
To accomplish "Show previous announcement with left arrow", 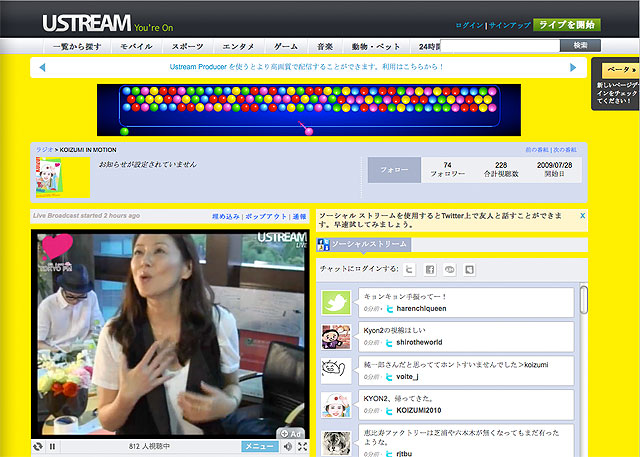I will tap(42, 67).
